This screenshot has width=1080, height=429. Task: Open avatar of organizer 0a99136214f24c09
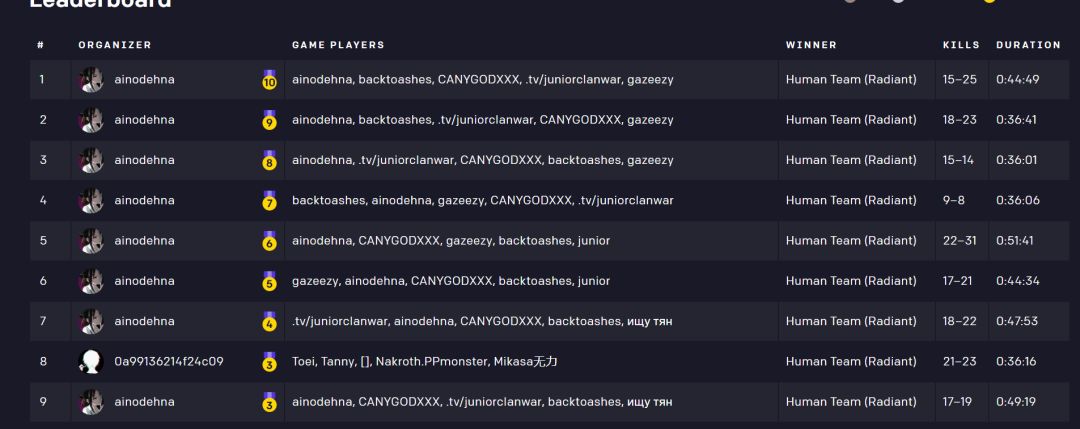(x=91, y=362)
